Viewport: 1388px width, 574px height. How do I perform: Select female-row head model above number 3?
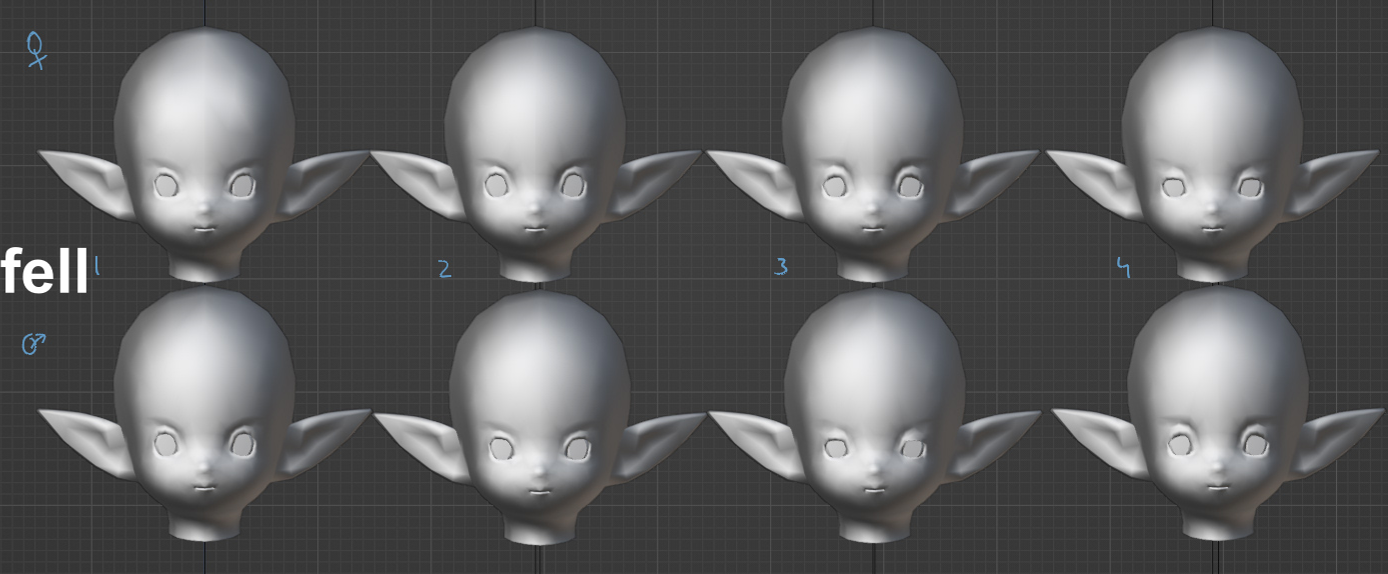[873, 155]
